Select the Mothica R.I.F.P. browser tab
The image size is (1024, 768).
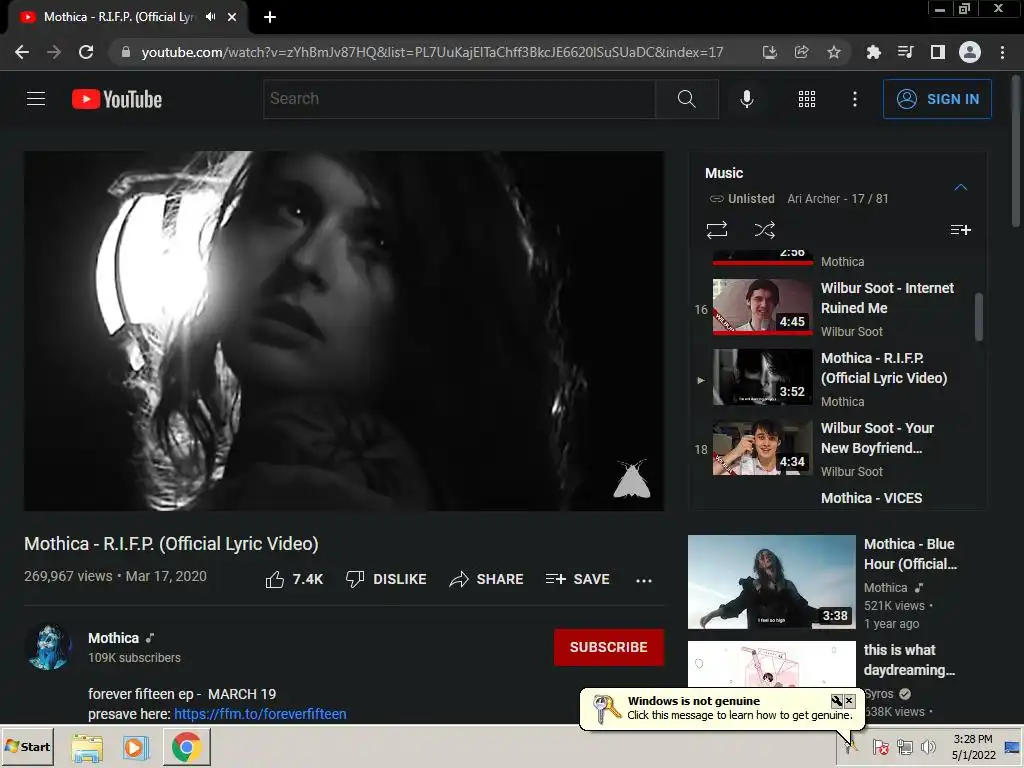(x=118, y=17)
